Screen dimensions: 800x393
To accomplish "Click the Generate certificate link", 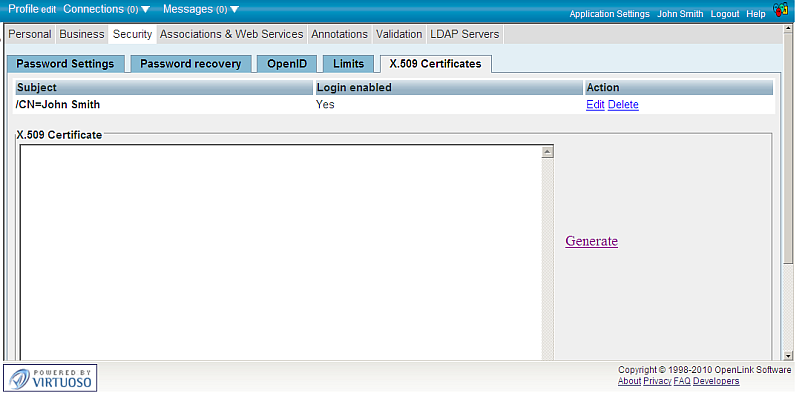I will coord(591,241).
